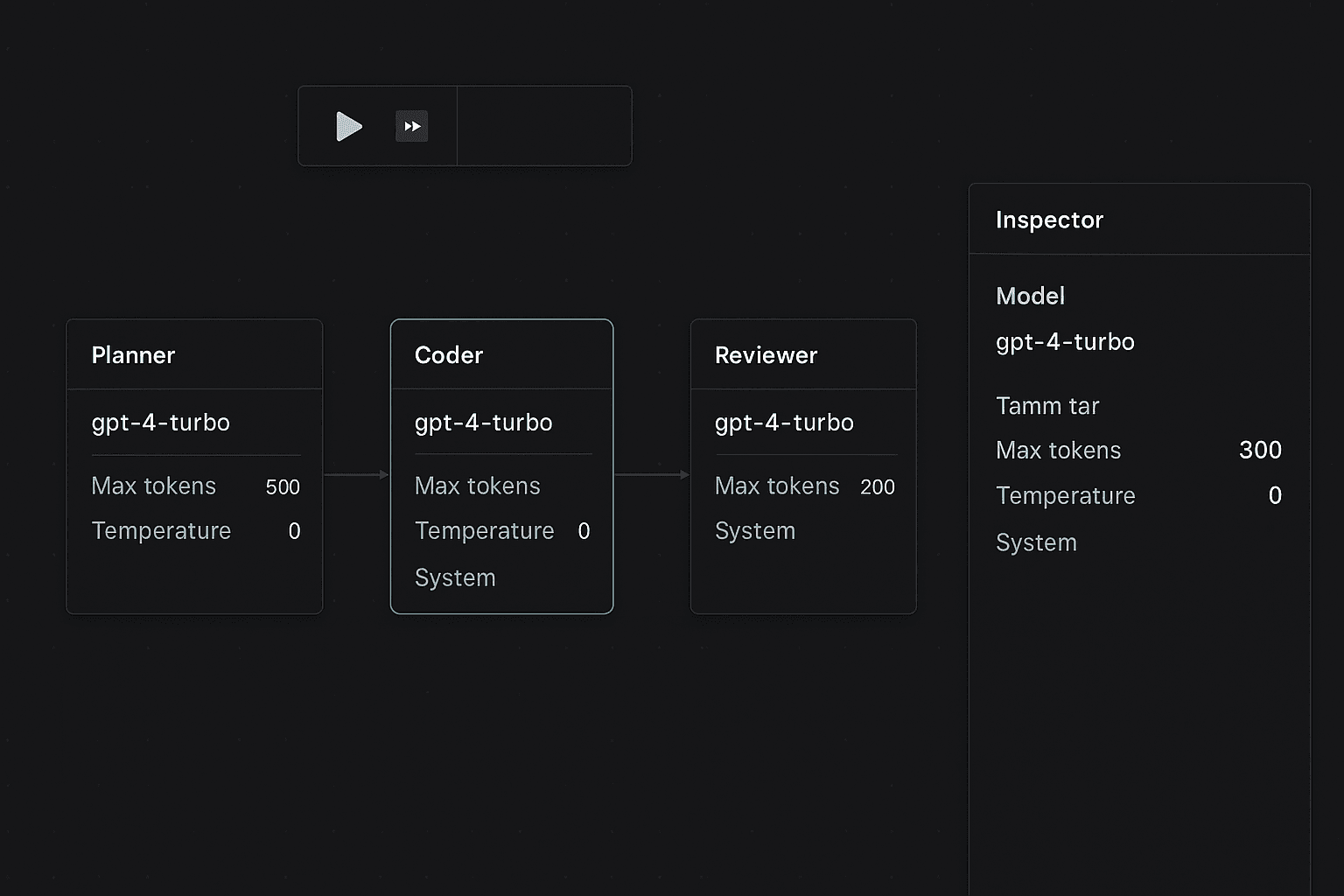
Task: Click Max tokens label in Inspector
Action: pos(1059,451)
